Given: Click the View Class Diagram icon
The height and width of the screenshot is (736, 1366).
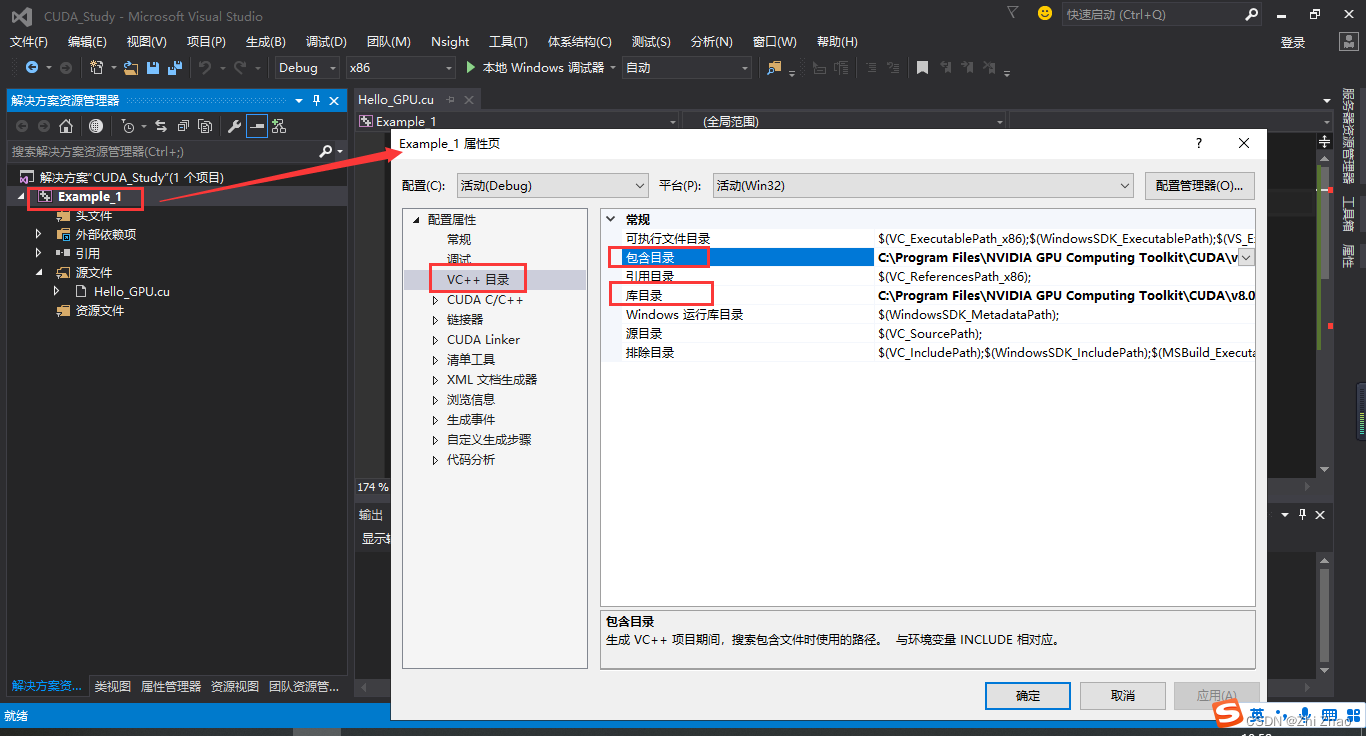Looking at the screenshot, I should click(279, 126).
